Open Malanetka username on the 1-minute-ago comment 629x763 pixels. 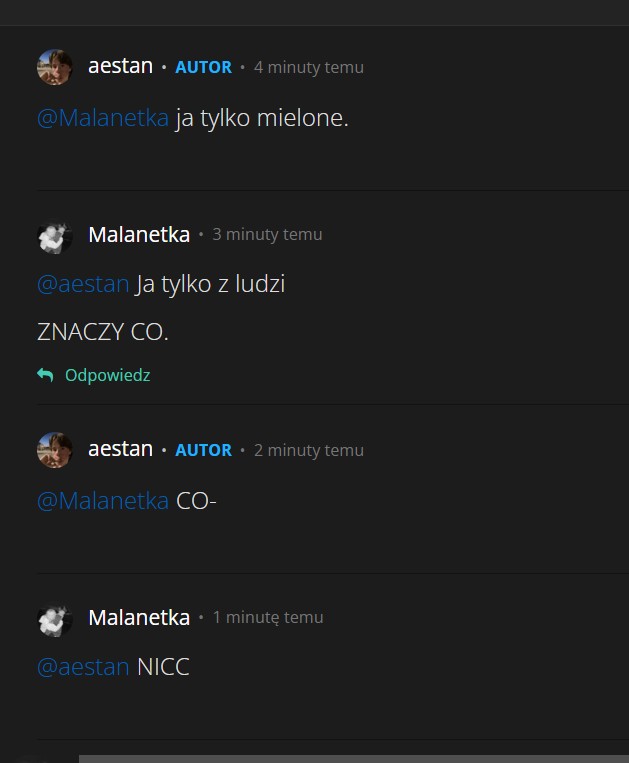coord(139,618)
